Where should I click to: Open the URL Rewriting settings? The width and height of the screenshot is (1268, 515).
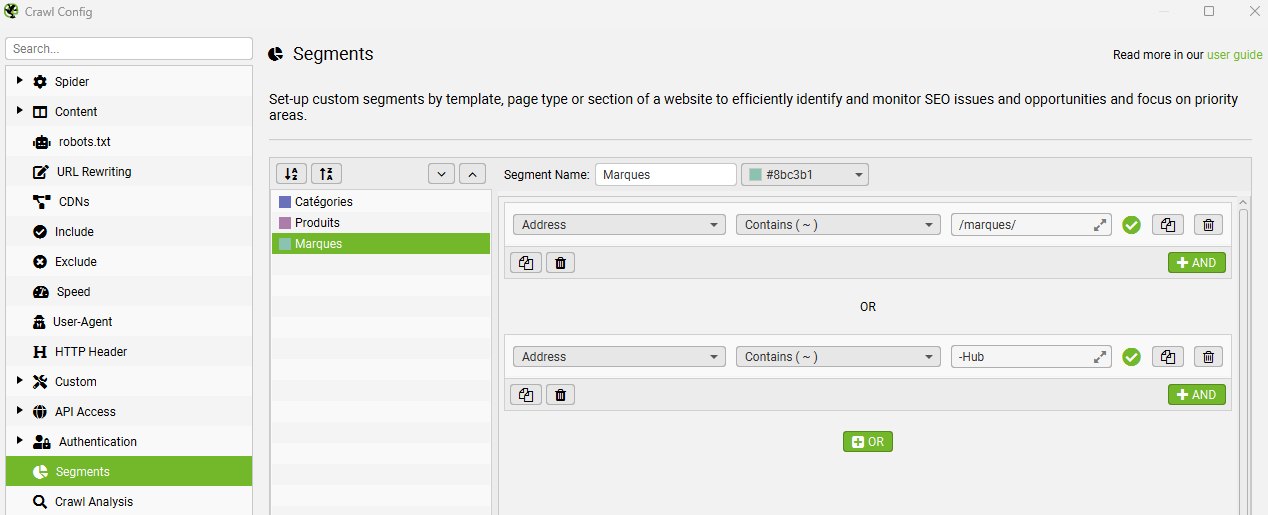click(93, 172)
